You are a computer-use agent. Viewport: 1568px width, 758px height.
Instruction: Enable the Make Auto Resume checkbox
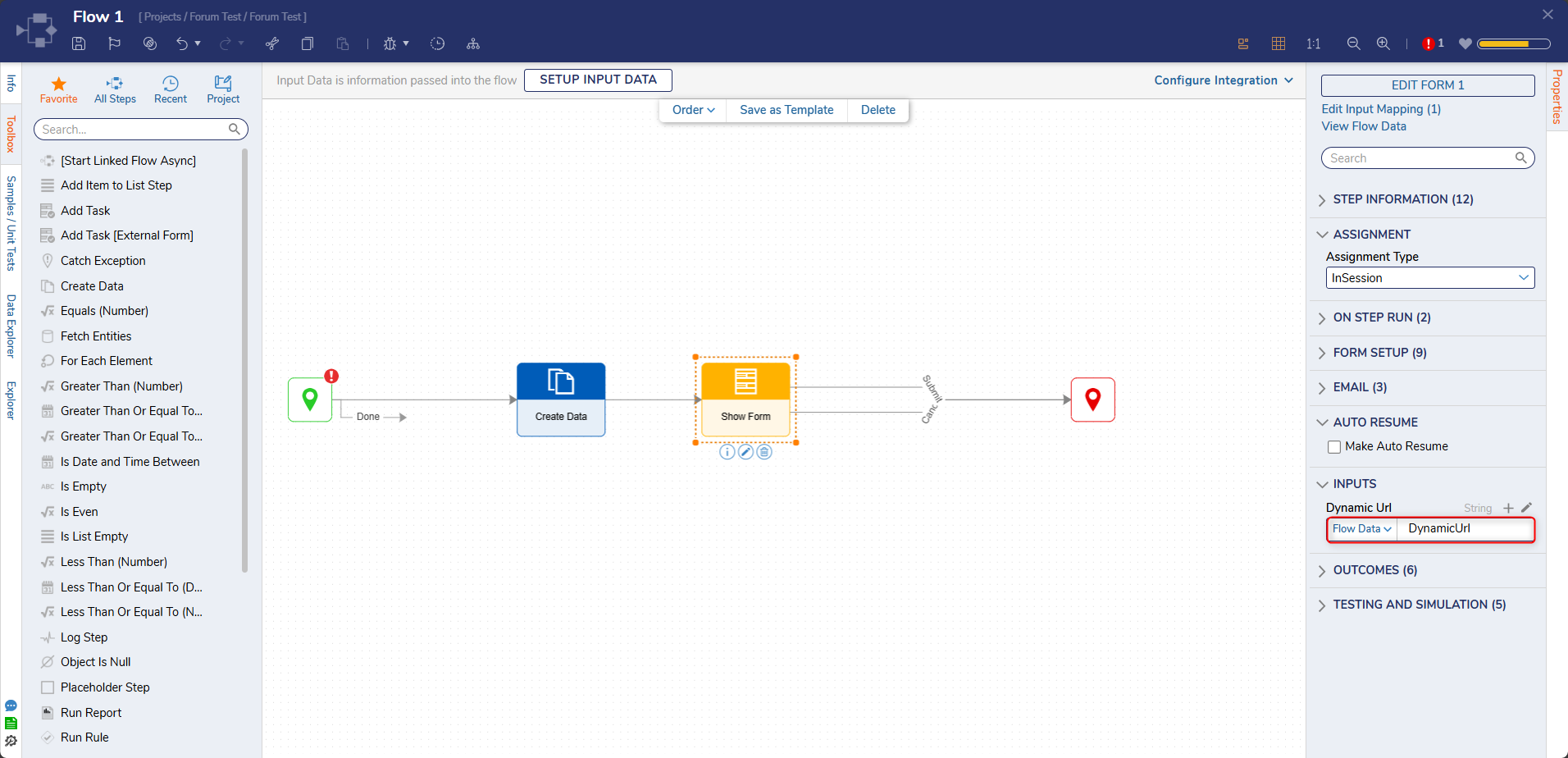click(1334, 447)
